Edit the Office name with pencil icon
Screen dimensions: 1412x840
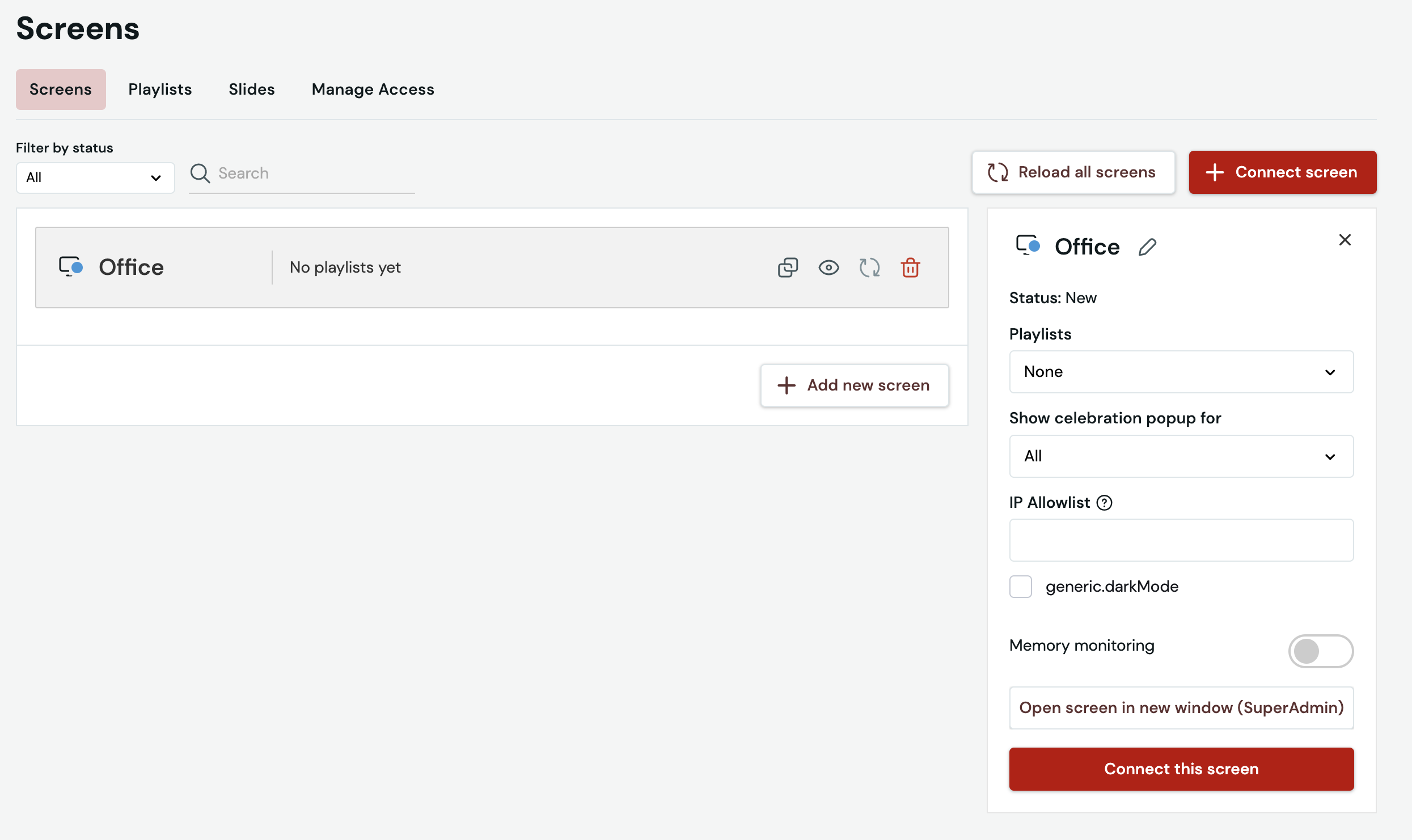[x=1147, y=247]
